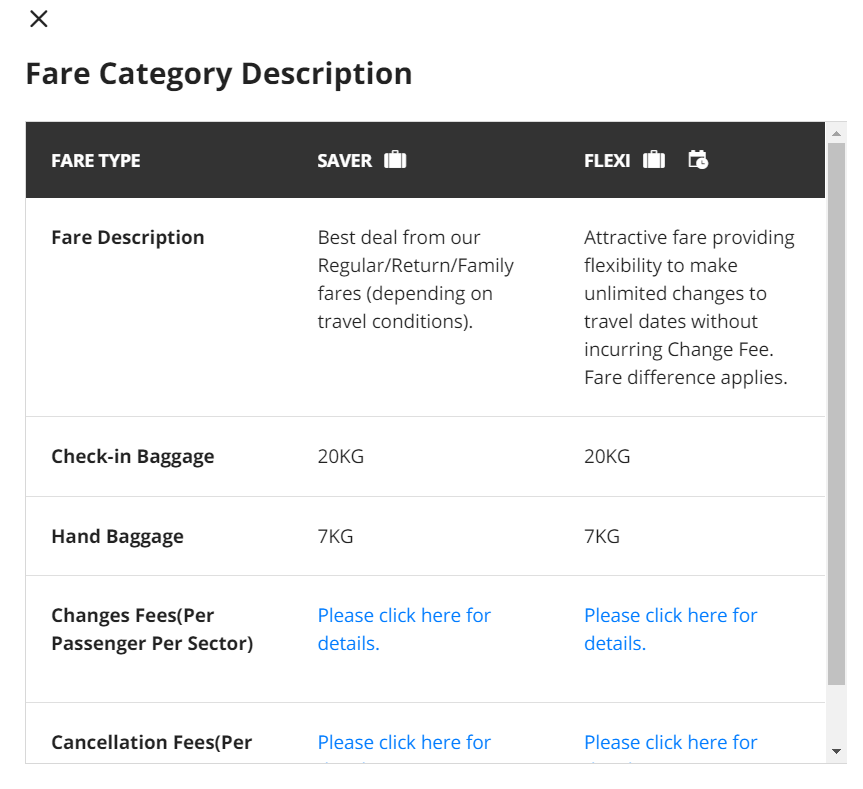Image resolution: width=863 pixels, height=789 pixels.
Task: Click the FARE TYPE header label
Action: [x=96, y=161]
